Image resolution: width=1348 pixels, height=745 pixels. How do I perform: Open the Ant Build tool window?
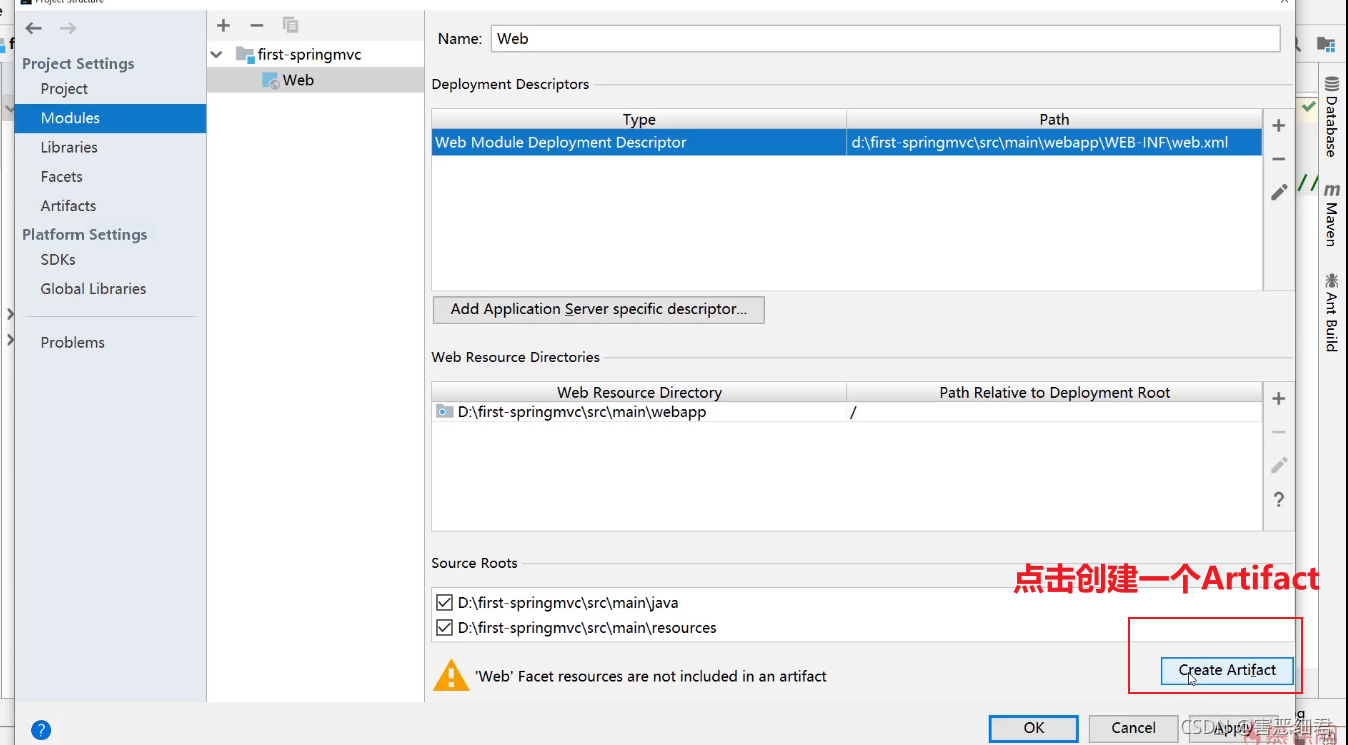click(x=1332, y=312)
